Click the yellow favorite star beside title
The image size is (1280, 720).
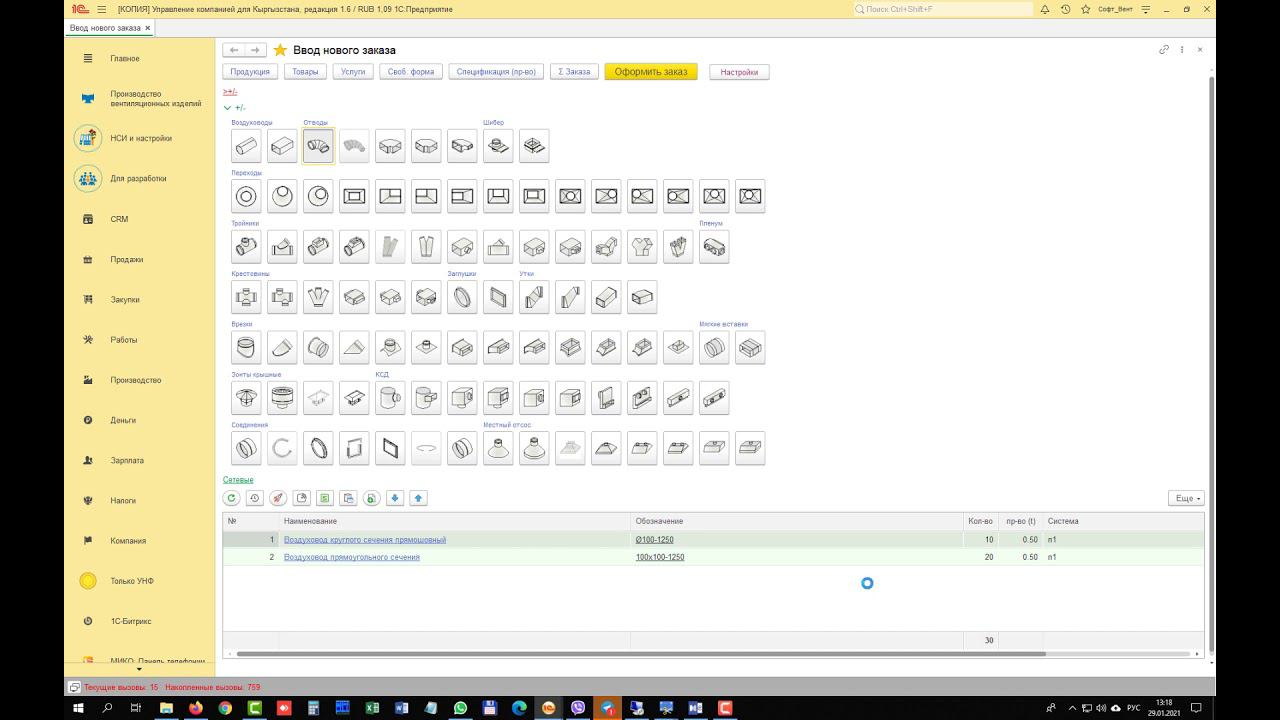click(x=280, y=50)
